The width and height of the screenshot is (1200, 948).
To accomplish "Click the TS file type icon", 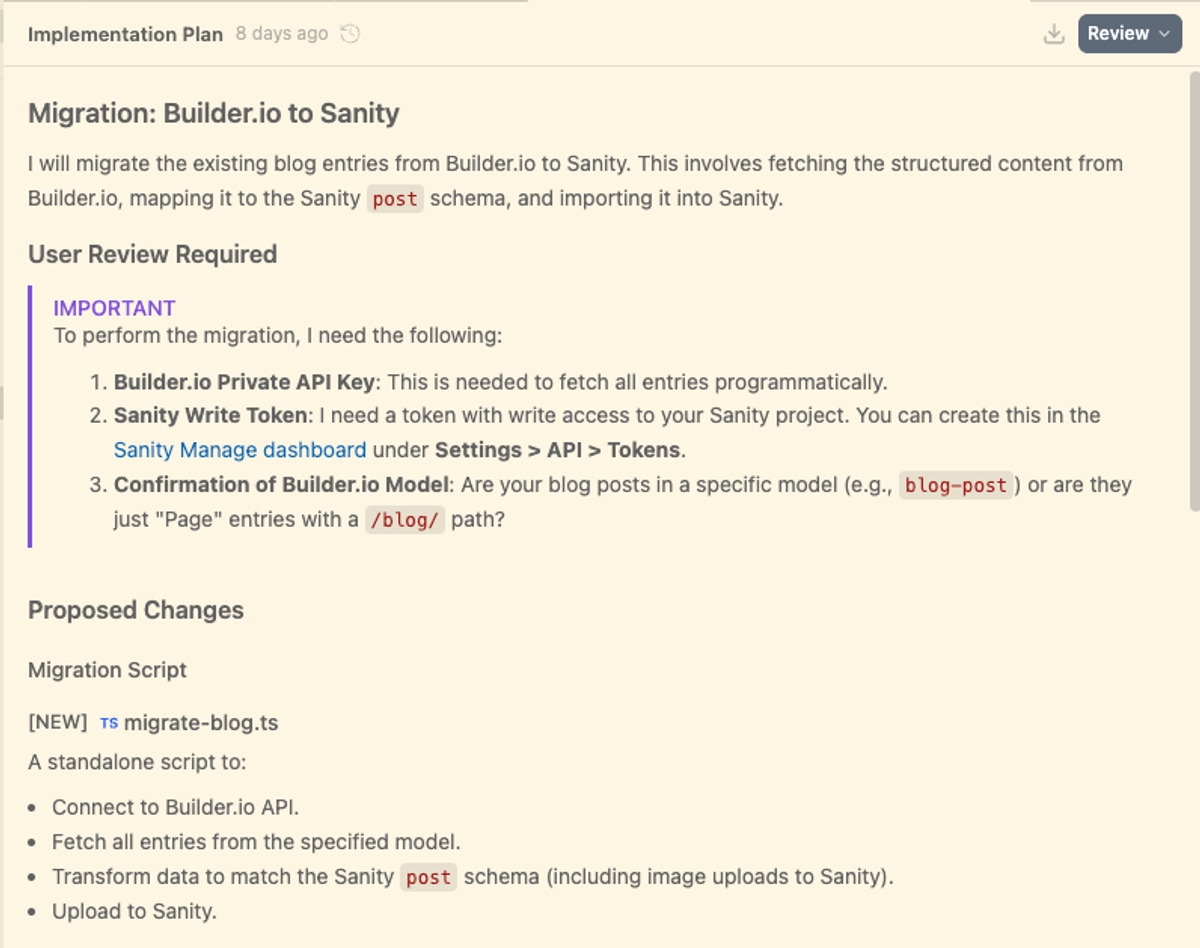I will (109, 723).
